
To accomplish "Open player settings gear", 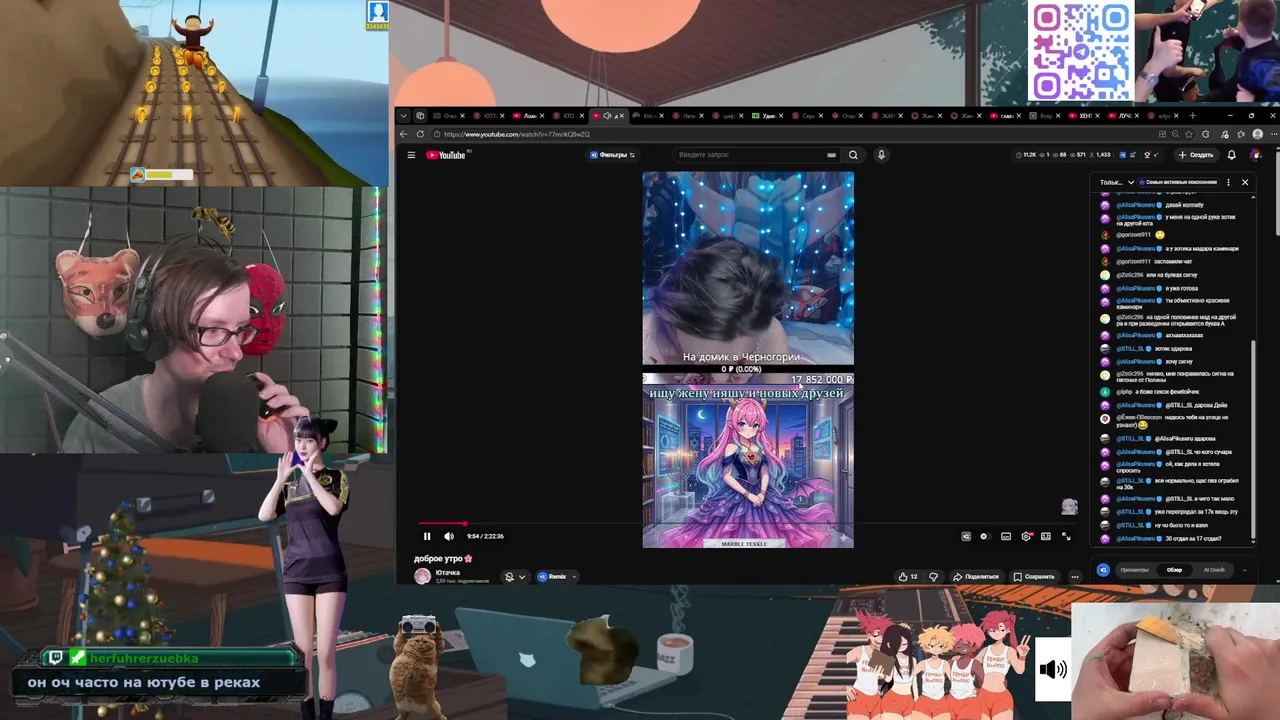I will tap(1026, 536).
